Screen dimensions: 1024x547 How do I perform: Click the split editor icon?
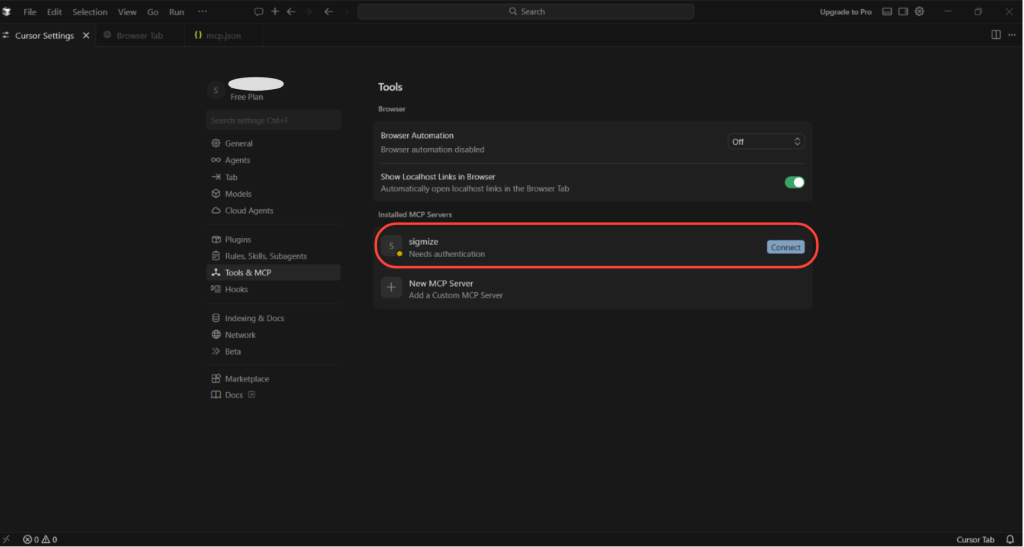996,35
